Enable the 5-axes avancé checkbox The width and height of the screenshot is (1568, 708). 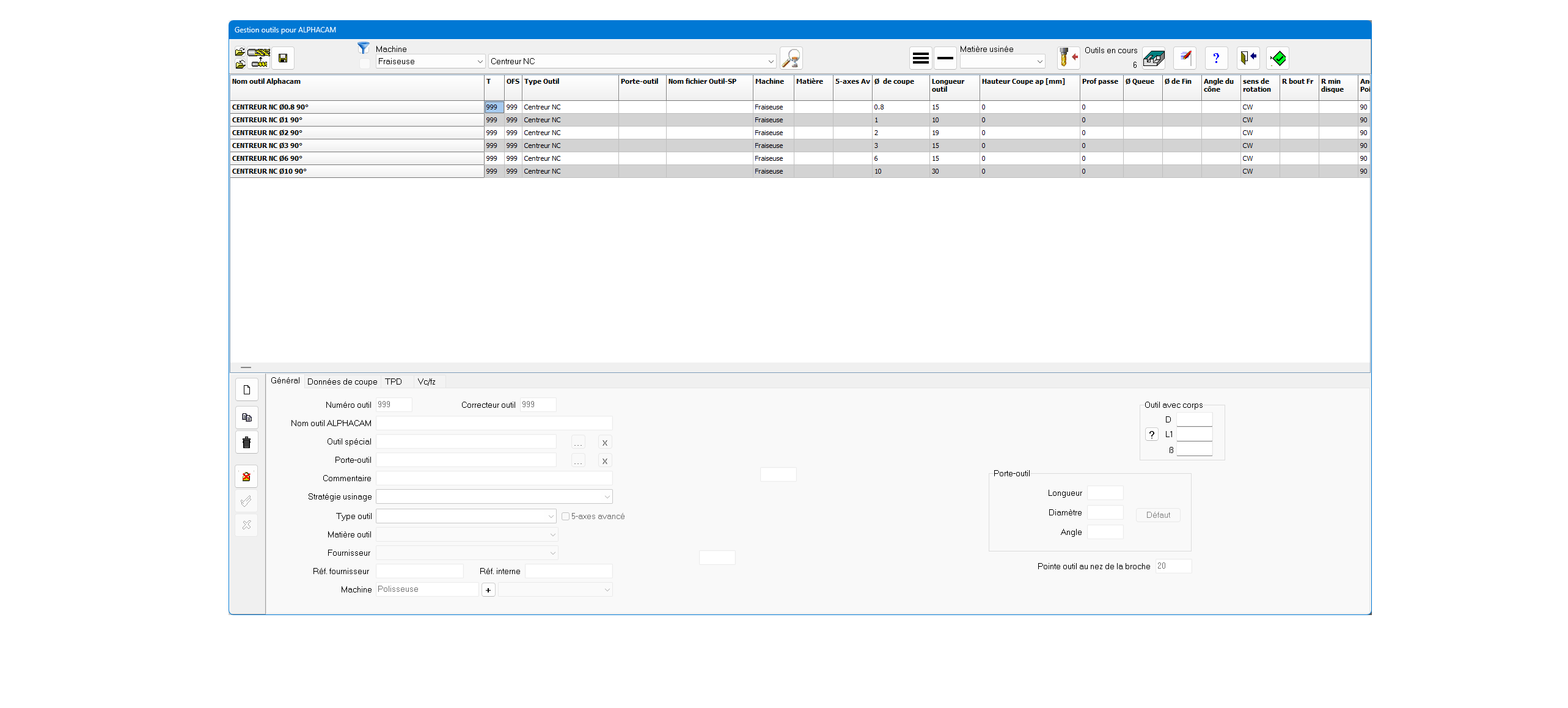[x=565, y=516]
